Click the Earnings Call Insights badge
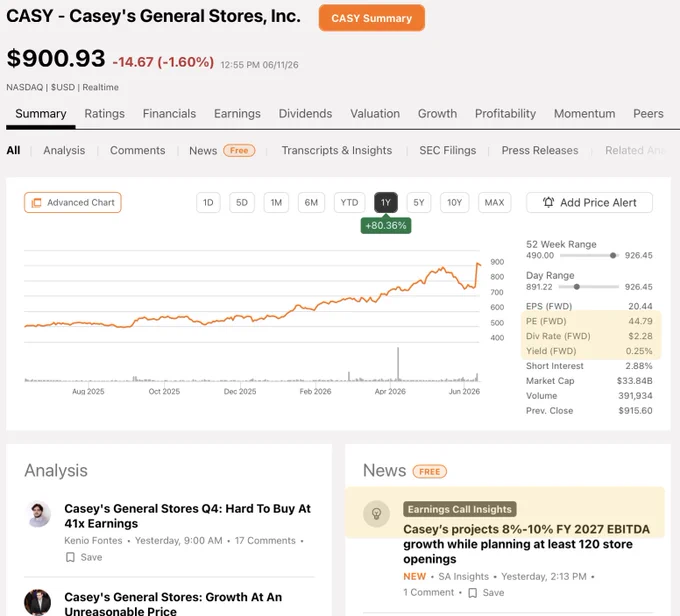Image resolution: width=680 pixels, height=616 pixels. click(x=460, y=509)
